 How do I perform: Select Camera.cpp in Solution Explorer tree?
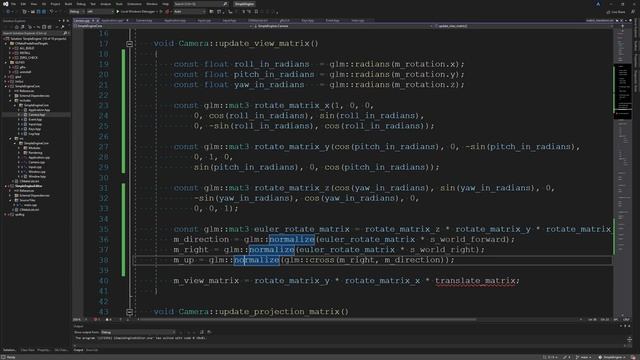point(37,162)
